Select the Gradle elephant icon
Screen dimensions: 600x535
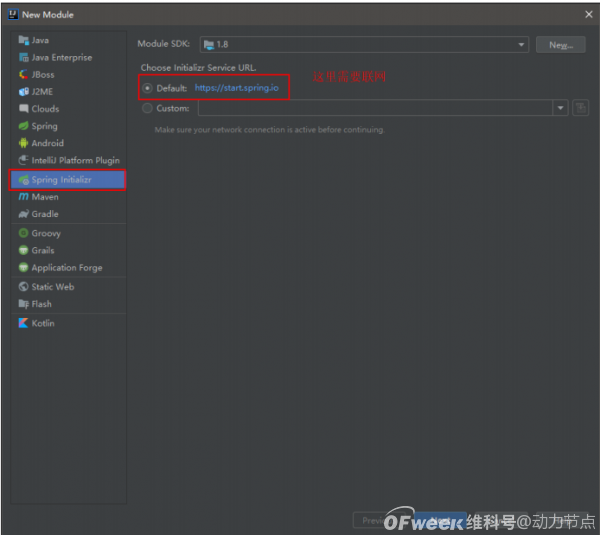click(24, 214)
